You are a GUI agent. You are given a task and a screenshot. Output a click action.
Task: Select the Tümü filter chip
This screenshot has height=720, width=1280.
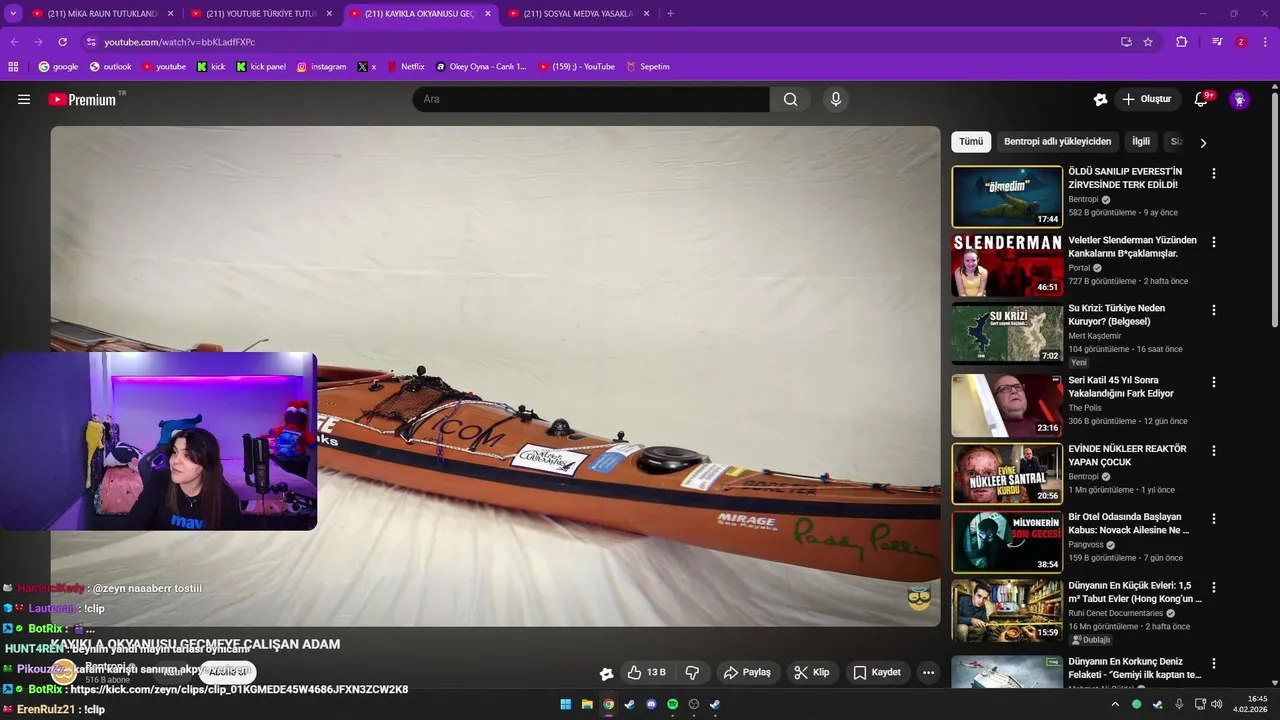click(971, 142)
